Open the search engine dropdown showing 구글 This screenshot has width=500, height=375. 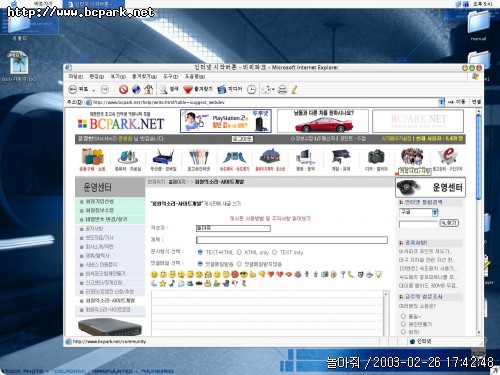tap(419, 212)
